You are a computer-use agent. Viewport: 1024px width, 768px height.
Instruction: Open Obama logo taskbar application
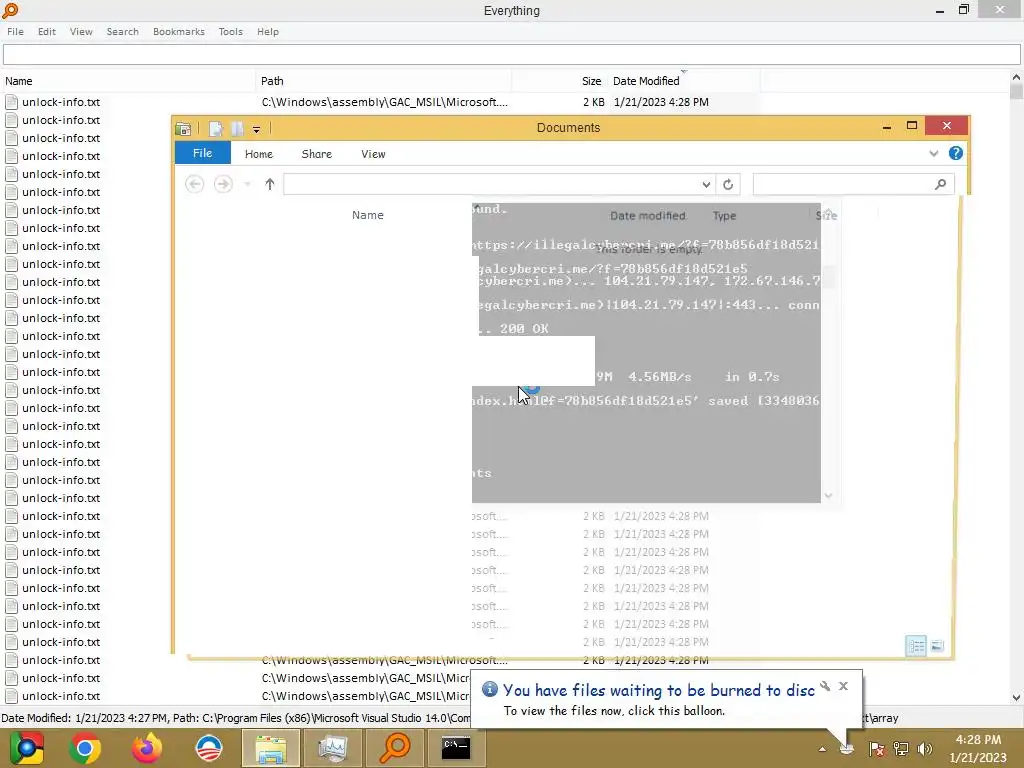209,748
